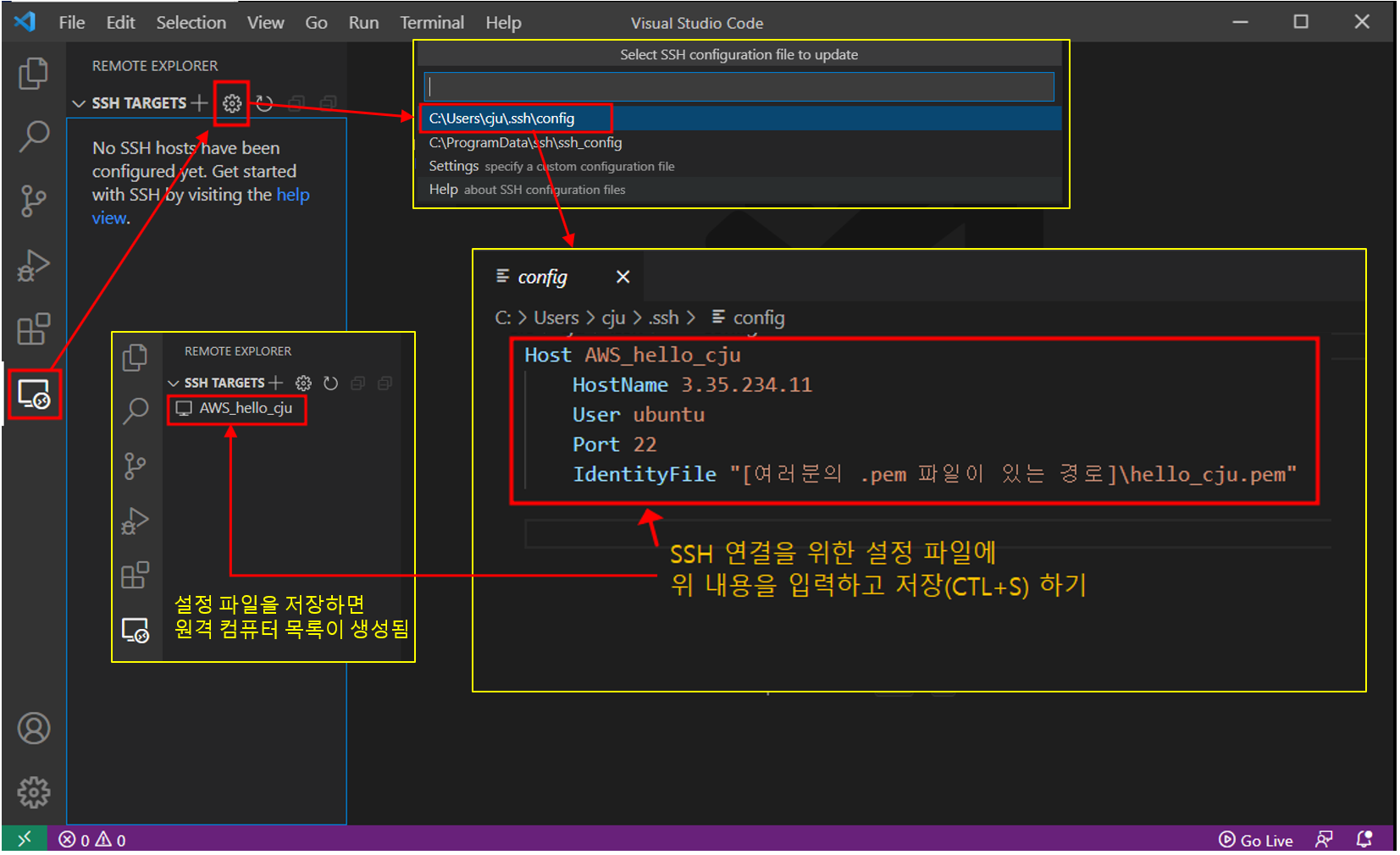The image size is (1400, 855).
Task: Maximize the Visual Studio Code window
Action: pyautogui.click(x=1301, y=22)
